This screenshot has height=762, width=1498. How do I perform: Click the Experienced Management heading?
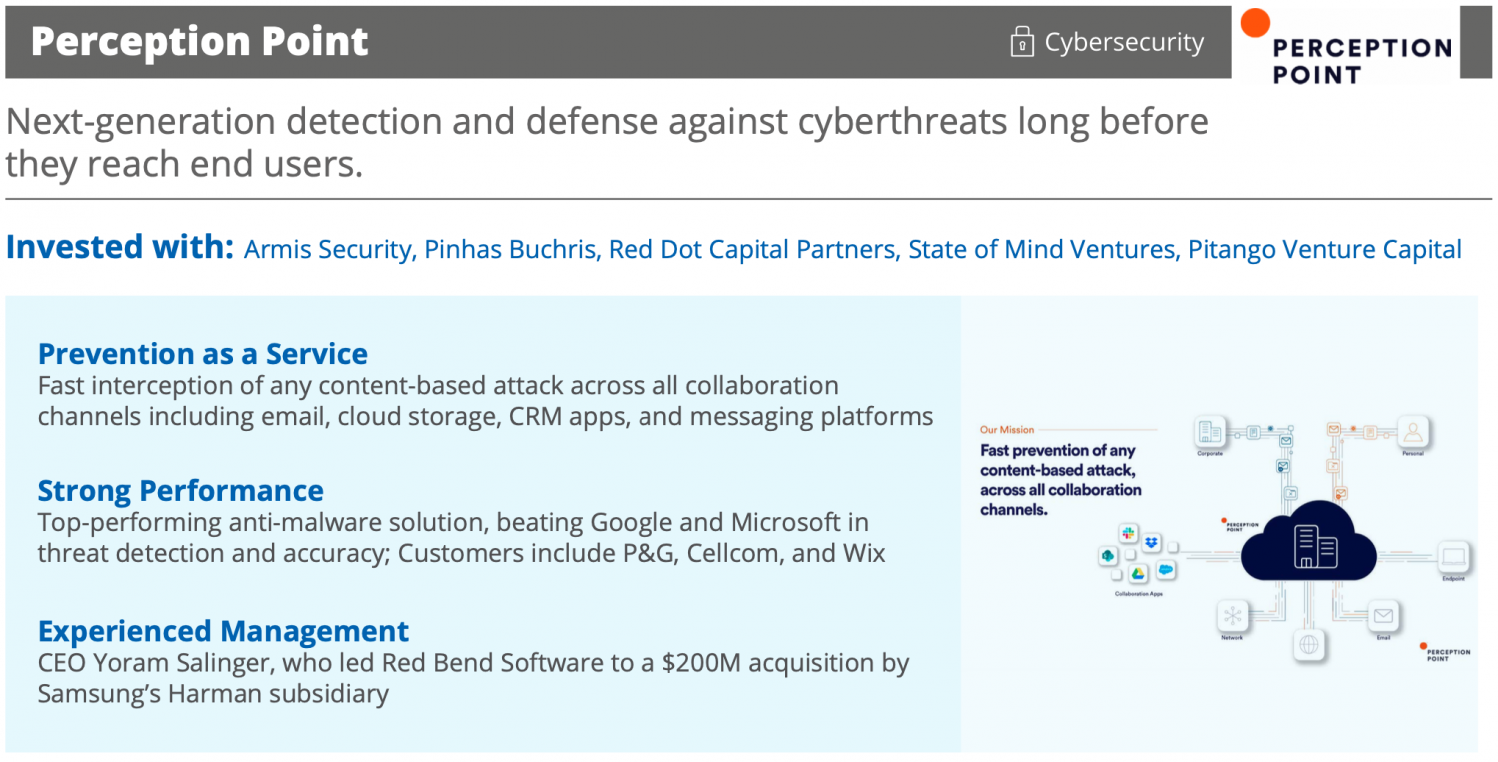pyautogui.click(x=223, y=632)
